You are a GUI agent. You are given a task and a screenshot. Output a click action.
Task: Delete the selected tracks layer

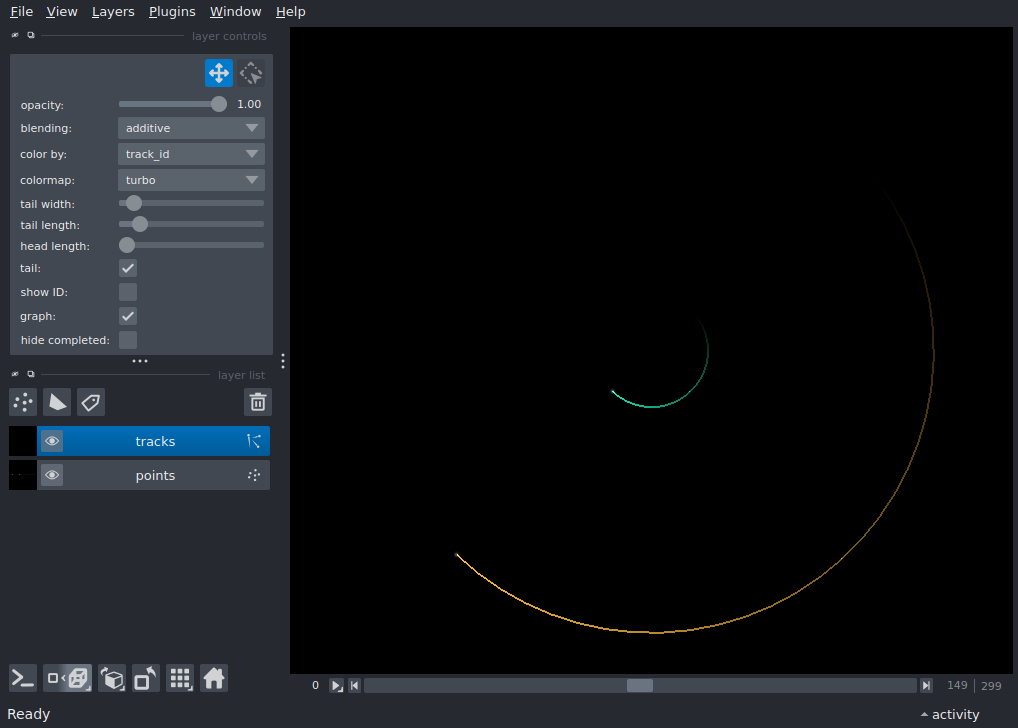pos(257,402)
